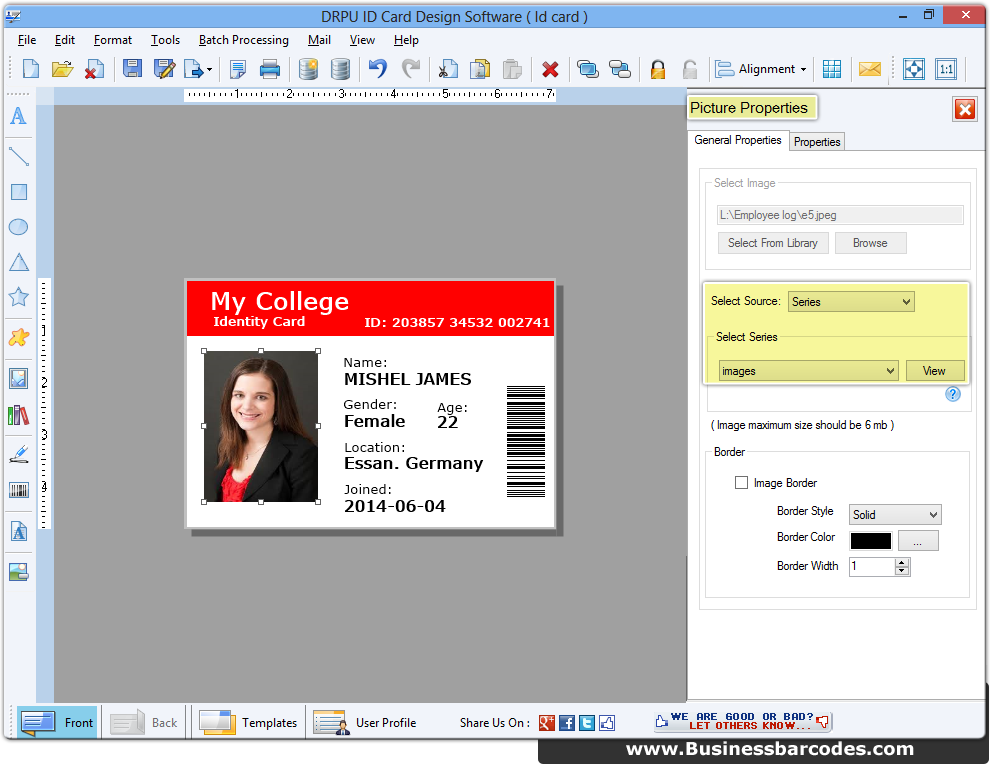Click the Lock object padlock icon
990x764 pixels.
pos(658,69)
